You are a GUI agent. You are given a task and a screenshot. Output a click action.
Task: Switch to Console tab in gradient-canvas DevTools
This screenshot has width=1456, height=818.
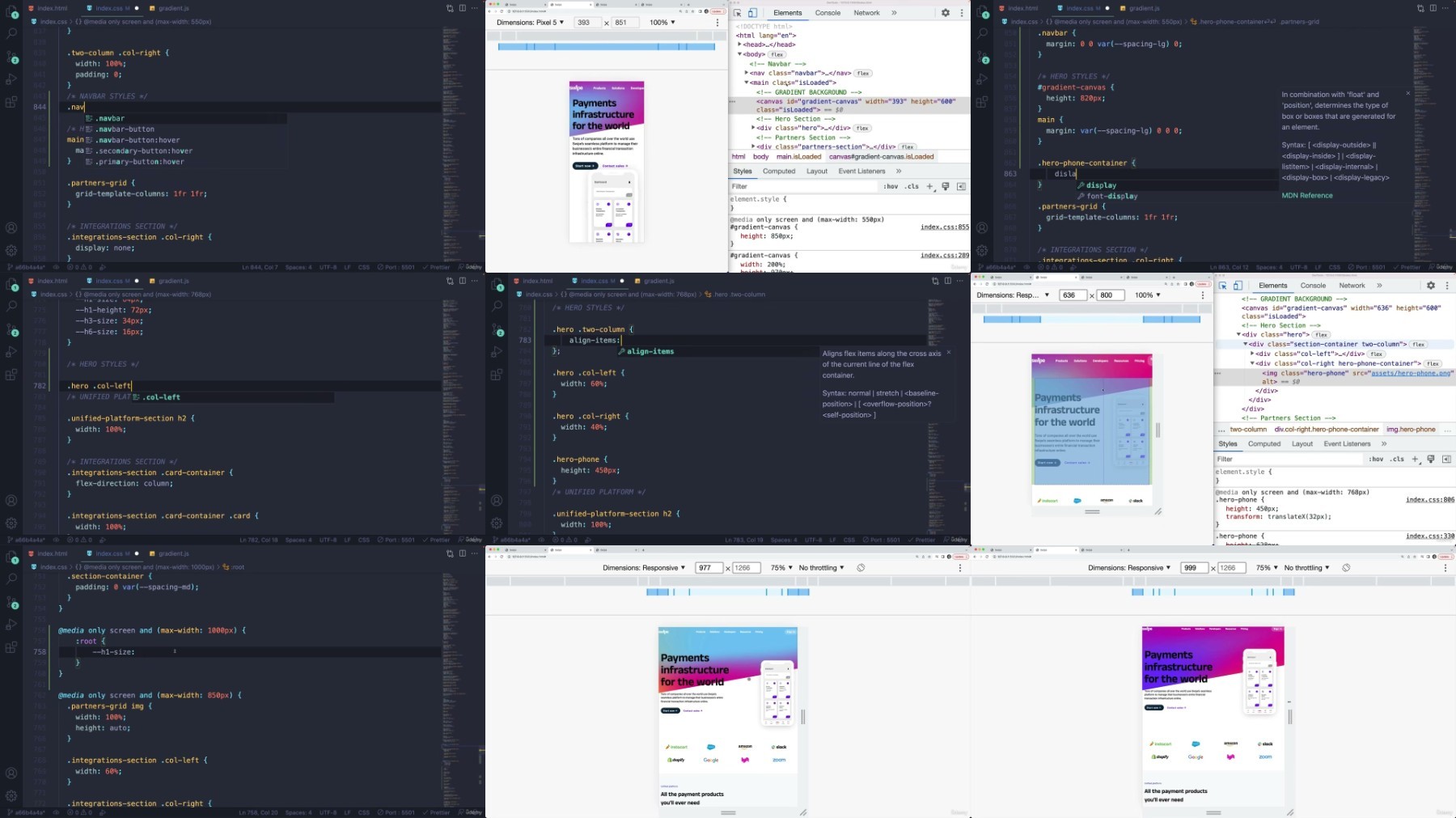point(827,13)
